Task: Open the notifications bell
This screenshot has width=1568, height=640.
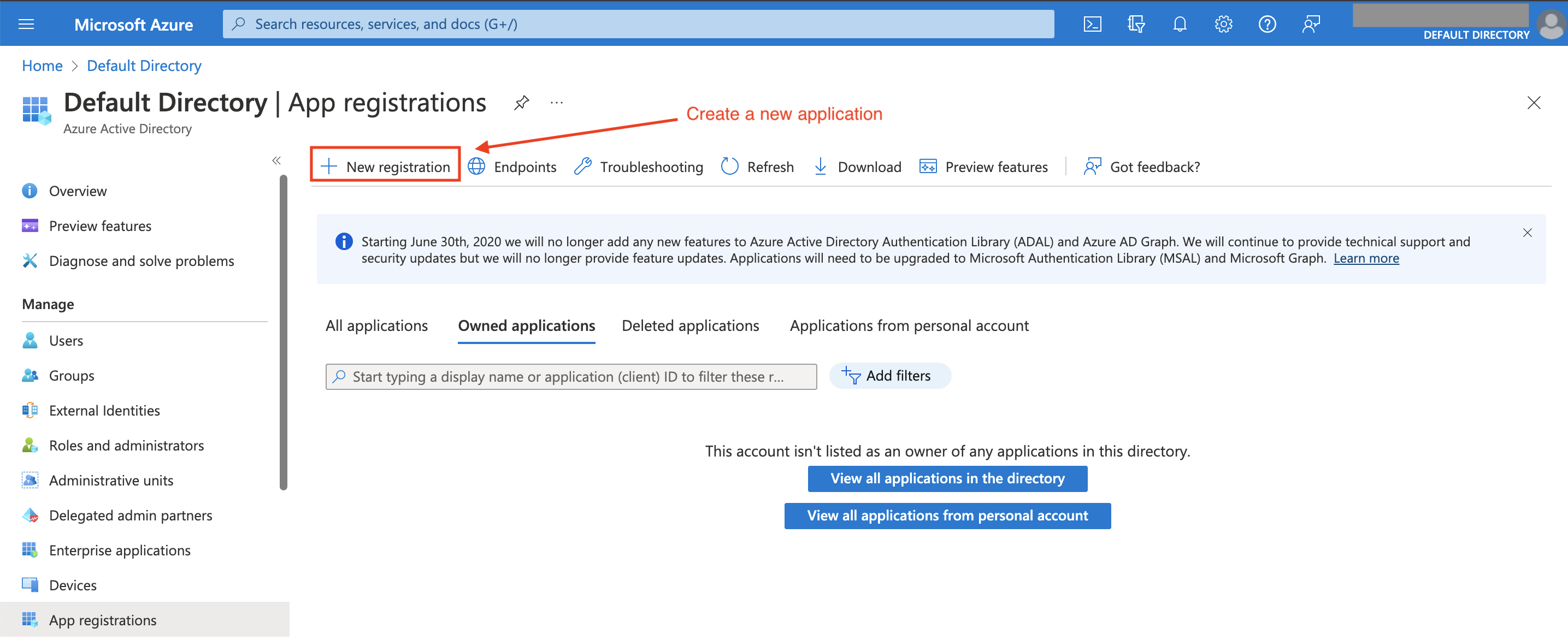Action: click(x=1180, y=25)
